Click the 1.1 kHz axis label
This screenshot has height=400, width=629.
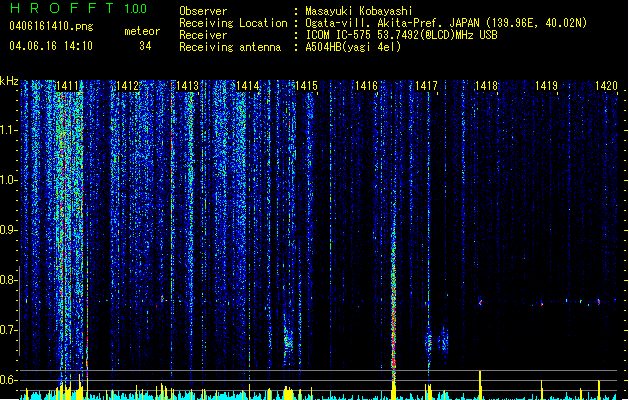pos(8,130)
